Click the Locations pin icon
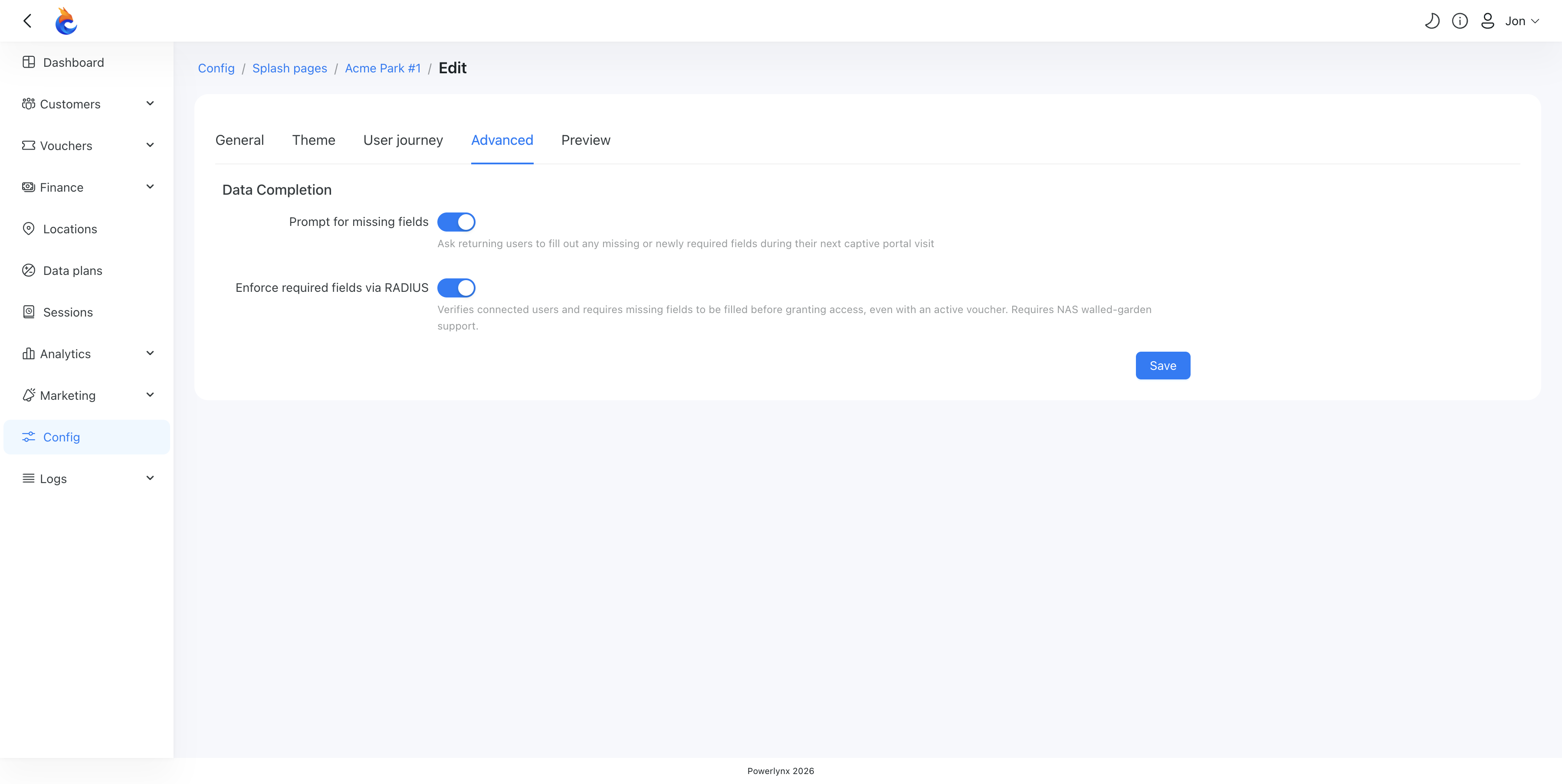The width and height of the screenshot is (1562, 784). click(x=29, y=229)
